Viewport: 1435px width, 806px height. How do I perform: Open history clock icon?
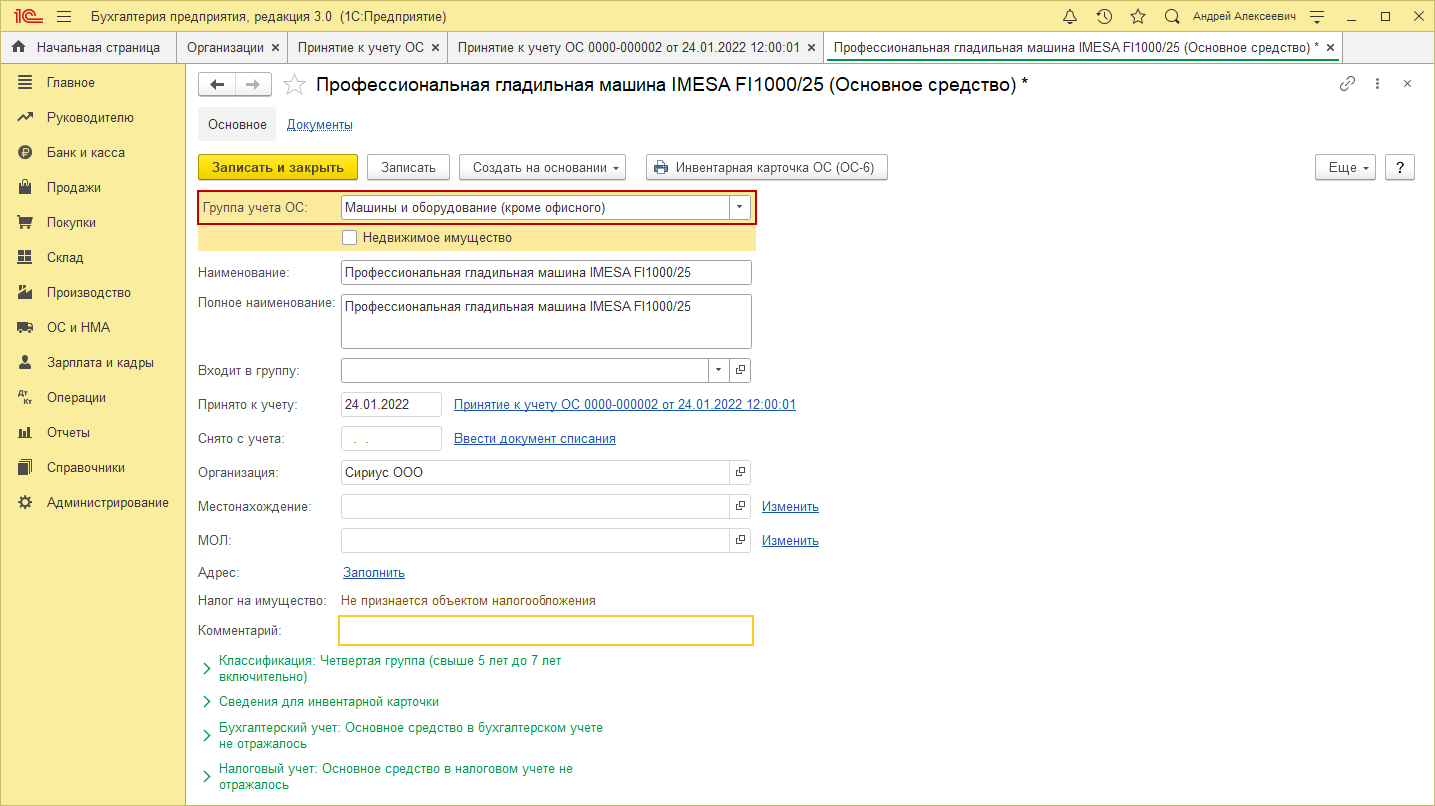[1104, 17]
